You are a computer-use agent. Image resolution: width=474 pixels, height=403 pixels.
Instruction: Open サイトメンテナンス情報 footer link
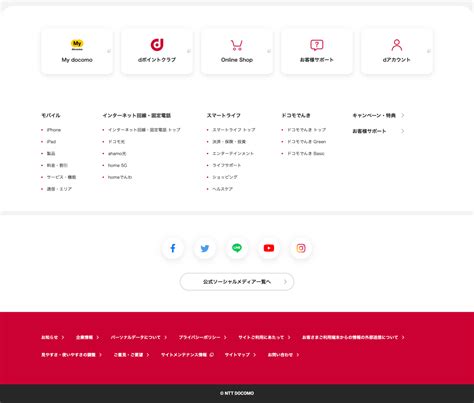tap(184, 355)
